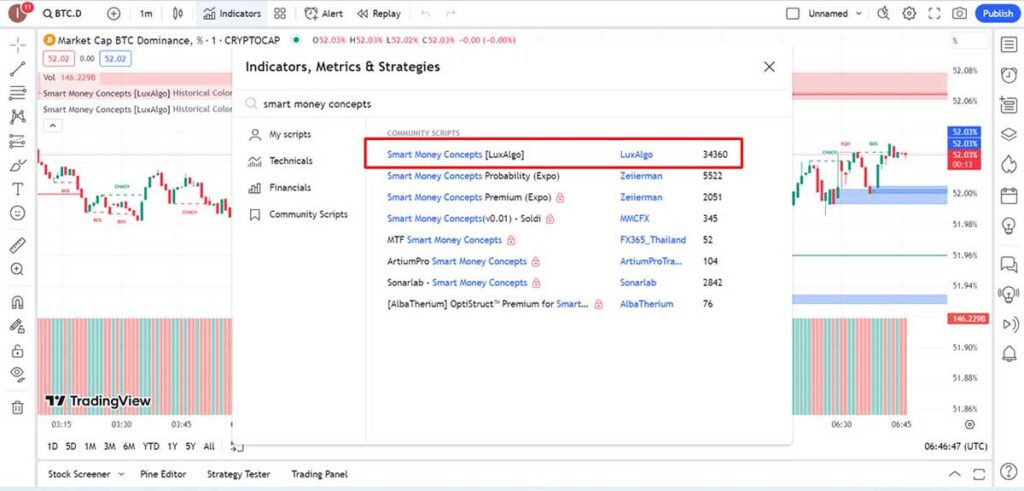Remove drawings with the trash icon
The image size is (1024, 491).
pos(18,407)
